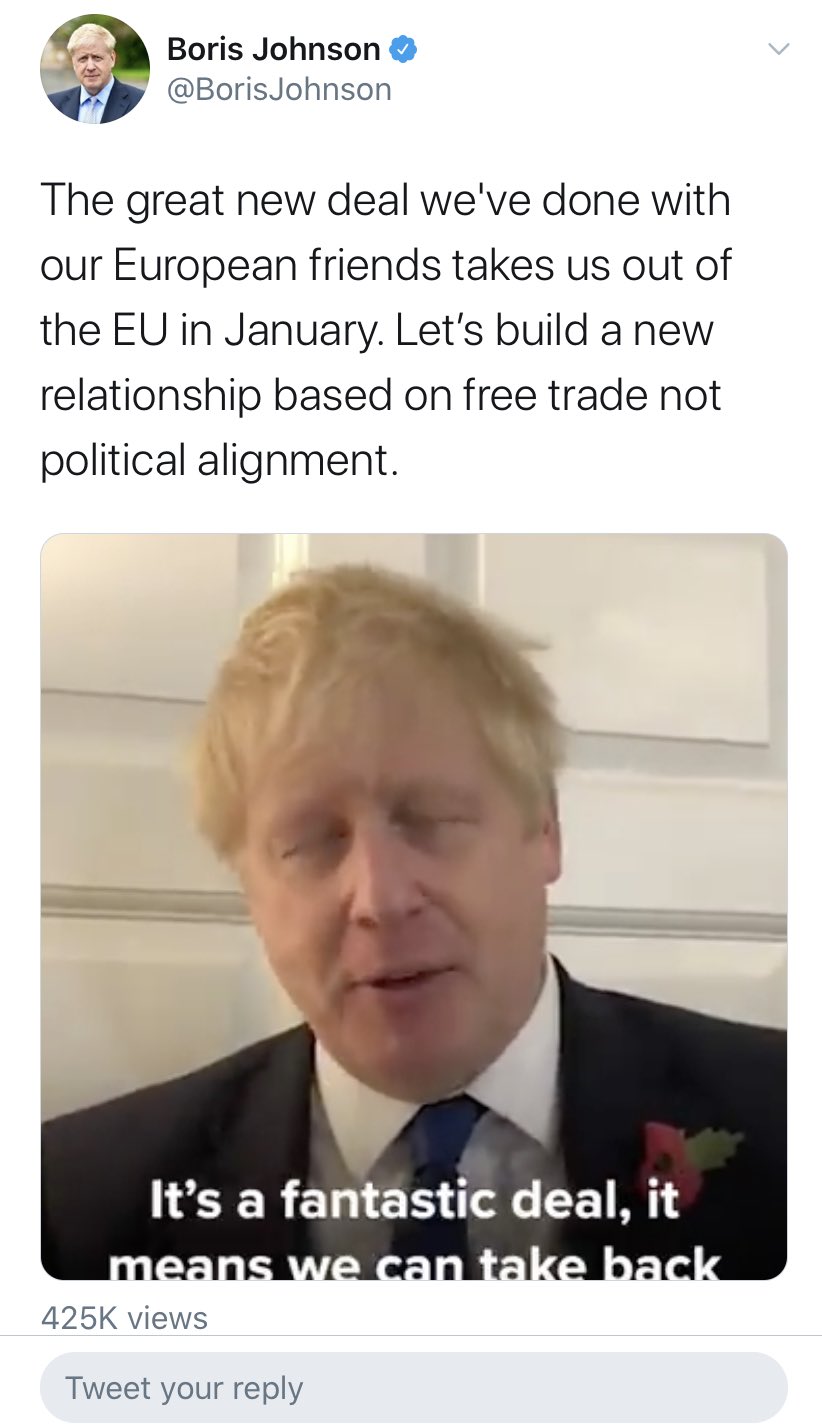The width and height of the screenshot is (822, 1424).
Task: Open Boris Johnson's profile avatar
Action: click(95, 69)
